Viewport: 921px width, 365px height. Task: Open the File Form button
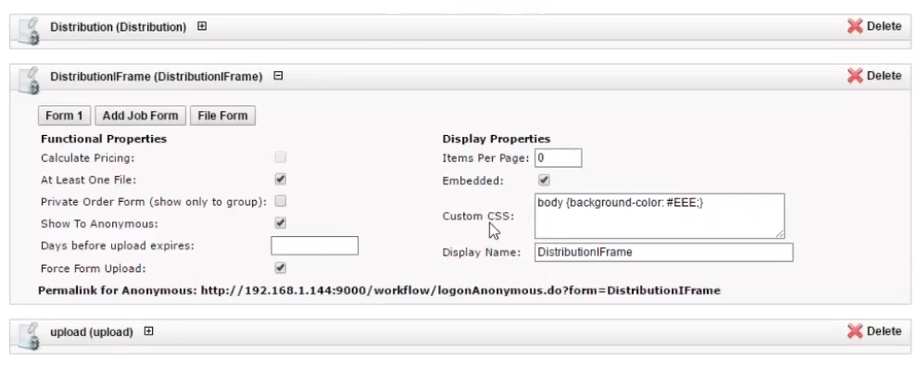point(223,116)
